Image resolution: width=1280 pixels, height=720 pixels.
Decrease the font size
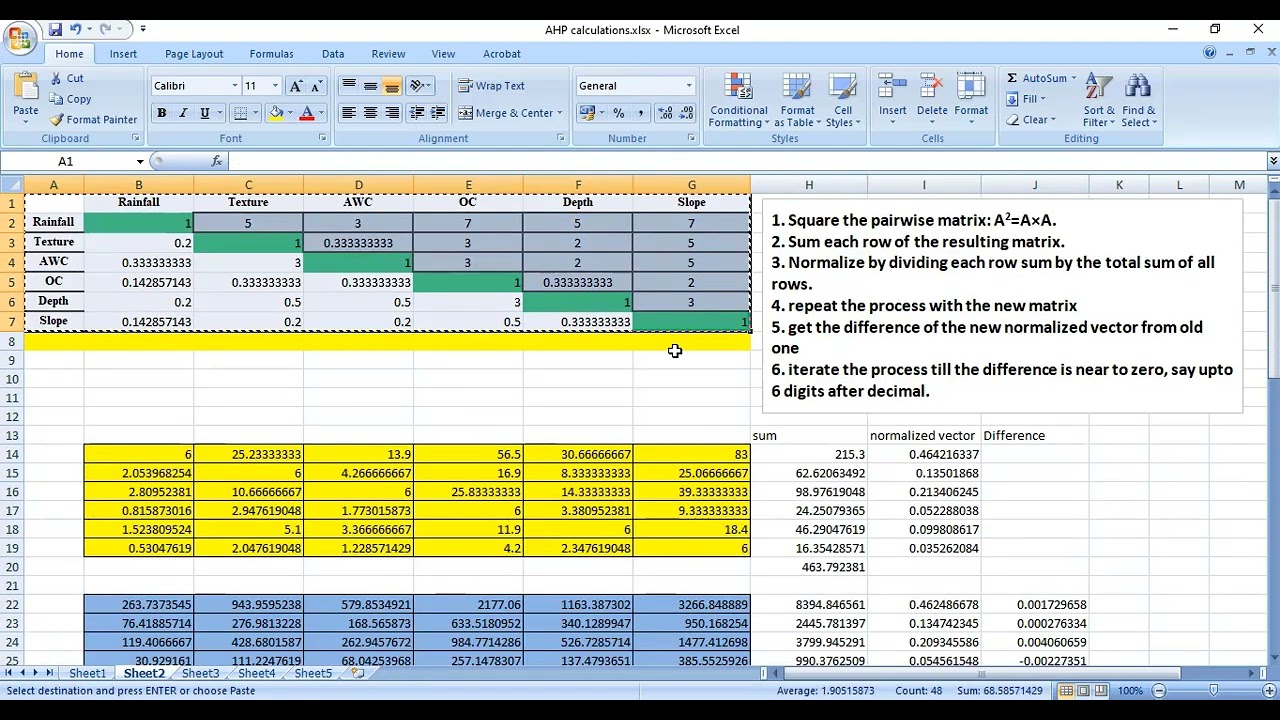317,86
